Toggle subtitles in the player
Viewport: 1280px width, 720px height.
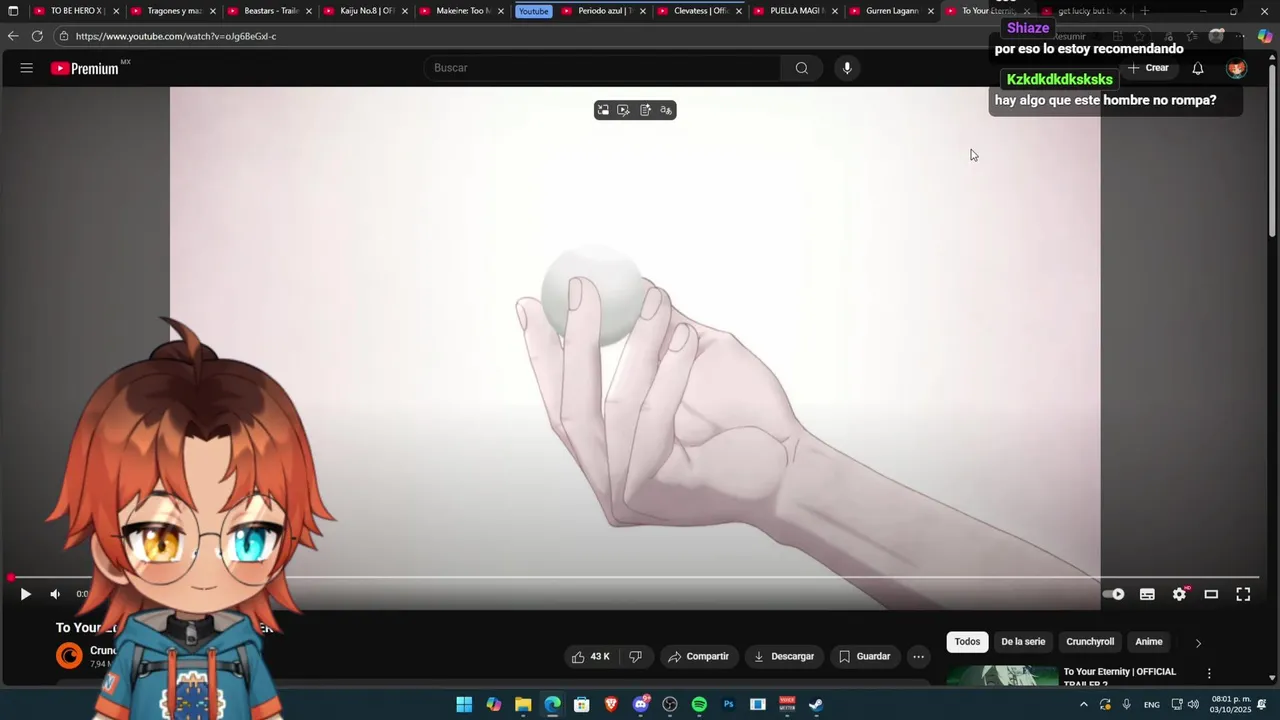coord(1147,594)
